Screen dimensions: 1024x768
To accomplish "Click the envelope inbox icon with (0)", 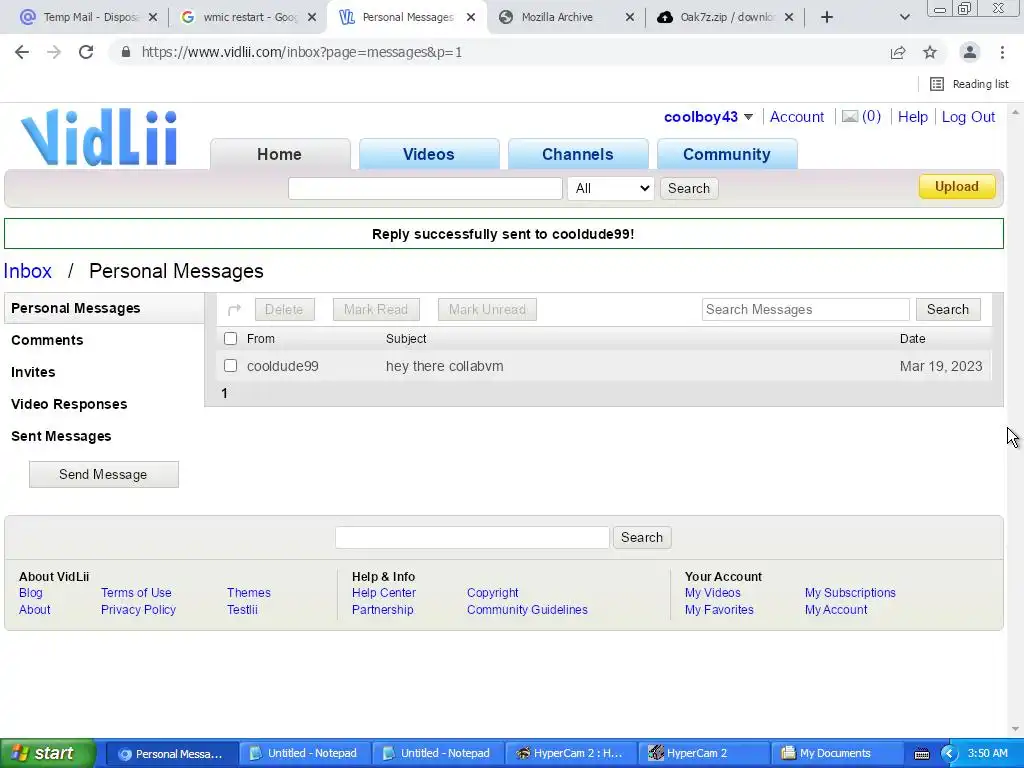I will (861, 117).
